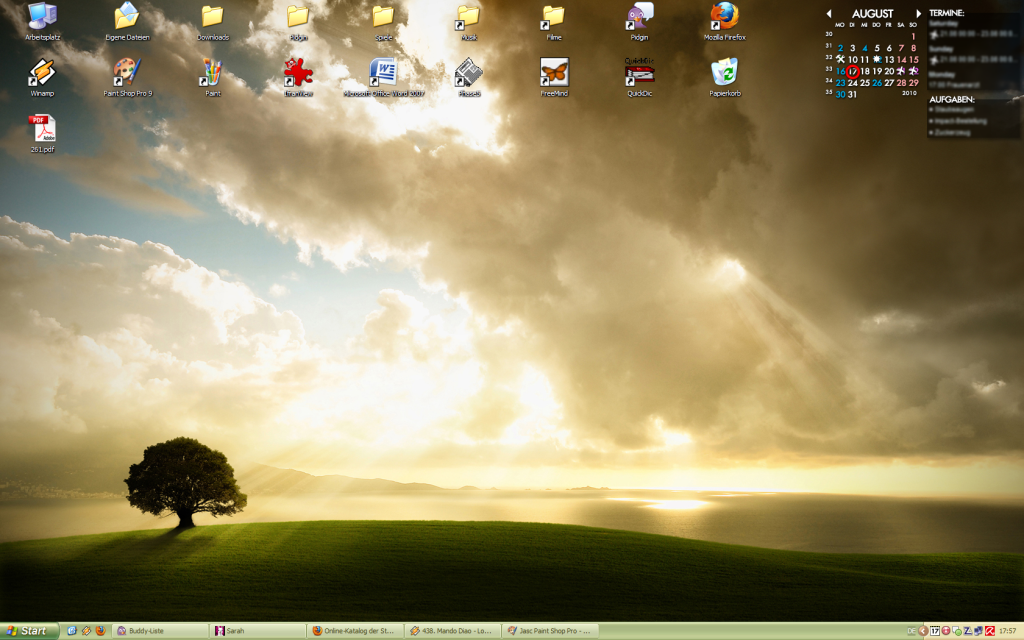Click blue date 26 in the calendar
Viewport: 1024px width, 640px height.
pos(877,84)
